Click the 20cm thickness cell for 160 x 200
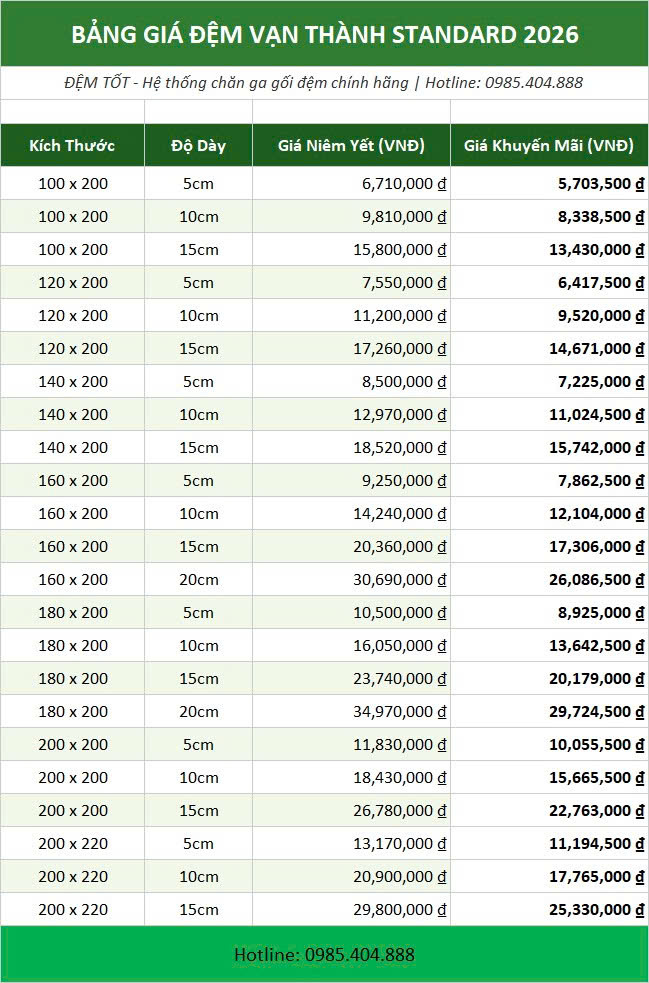 pos(198,579)
